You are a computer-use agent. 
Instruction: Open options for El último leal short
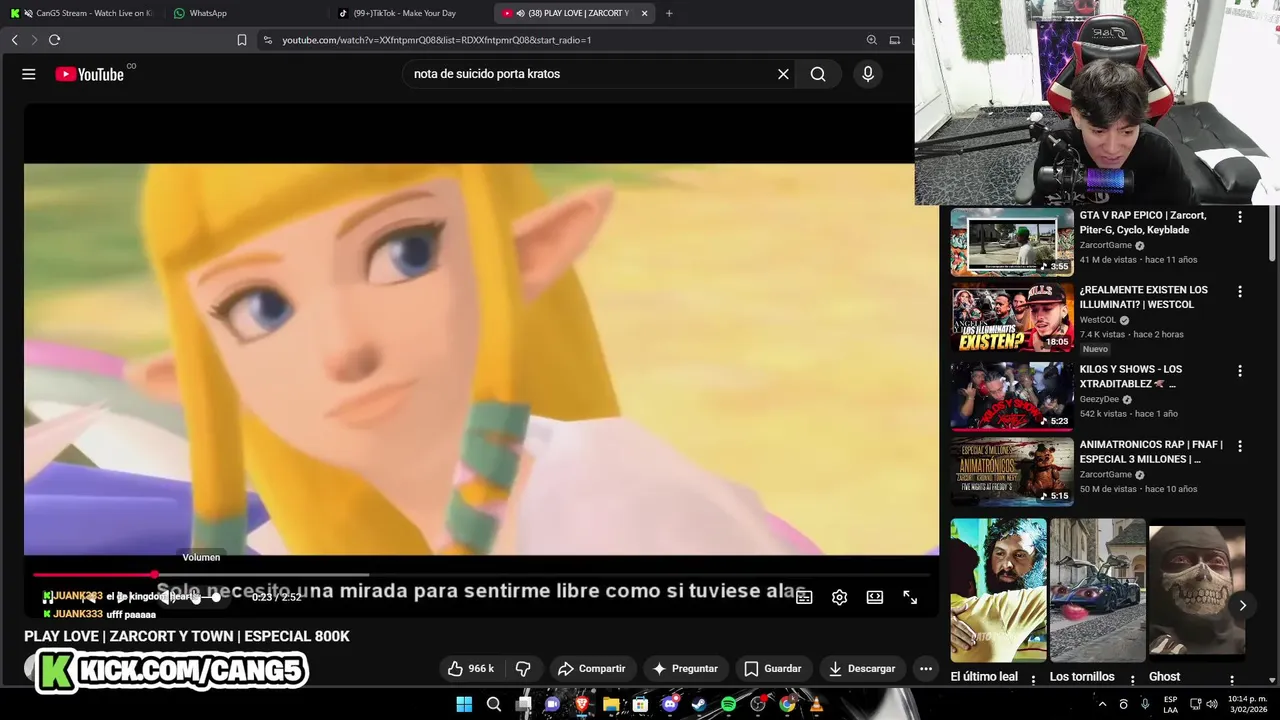point(1034,679)
